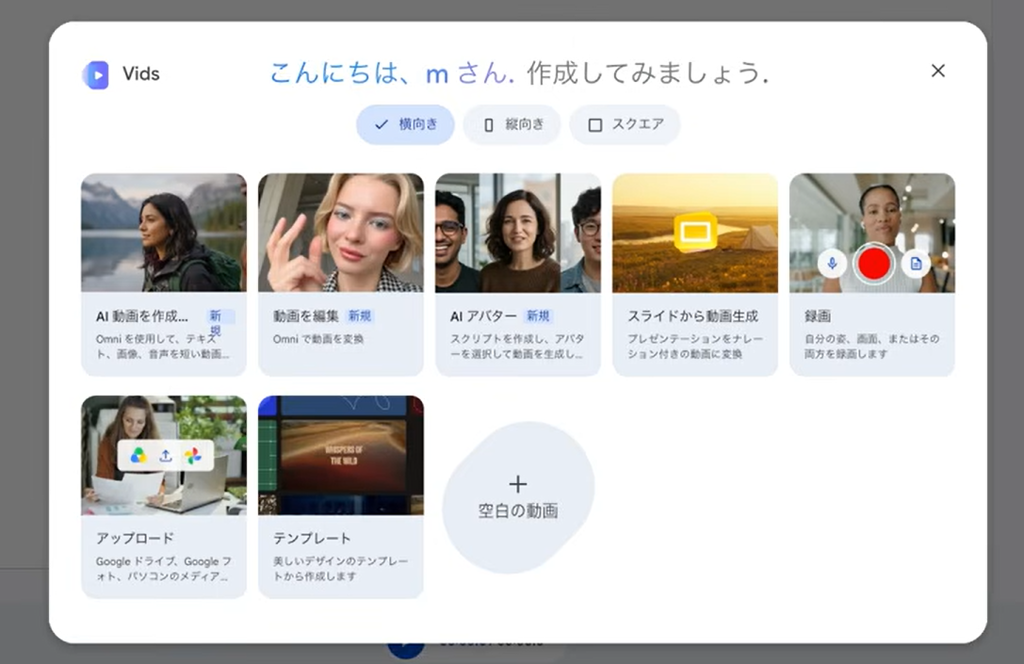This screenshot has width=1024, height=664.
Task: Click the document script icon on 録画 card
Action: (916, 264)
